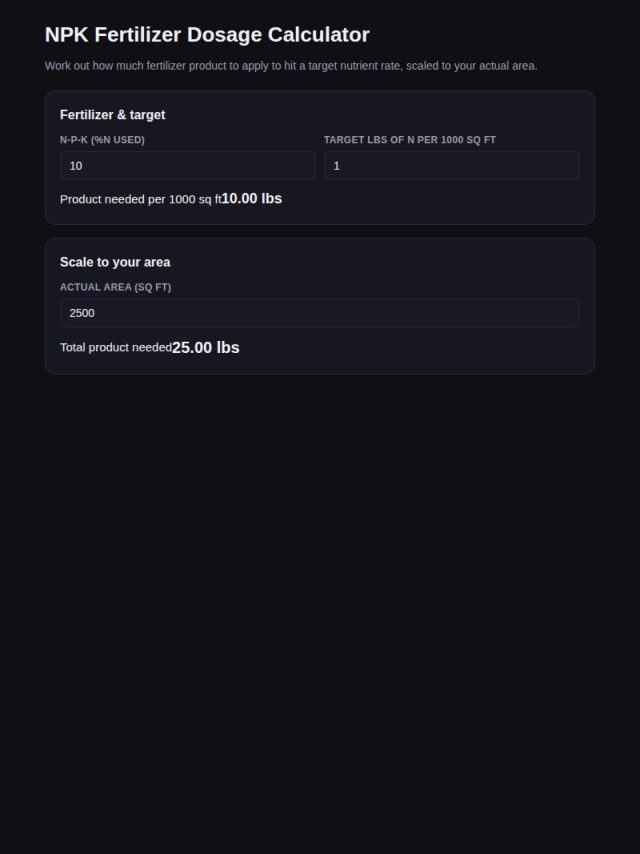The width and height of the screenshot is (640, 854).
Task: Click the N-P-K (%N USED) label
Action: point(102,140)
